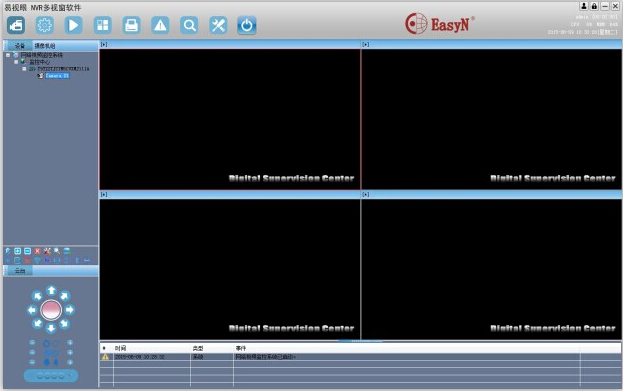Viewport: 623px width, 391px height.
Task: Click plus button in middle lens control row
Action: coord(70,352)
